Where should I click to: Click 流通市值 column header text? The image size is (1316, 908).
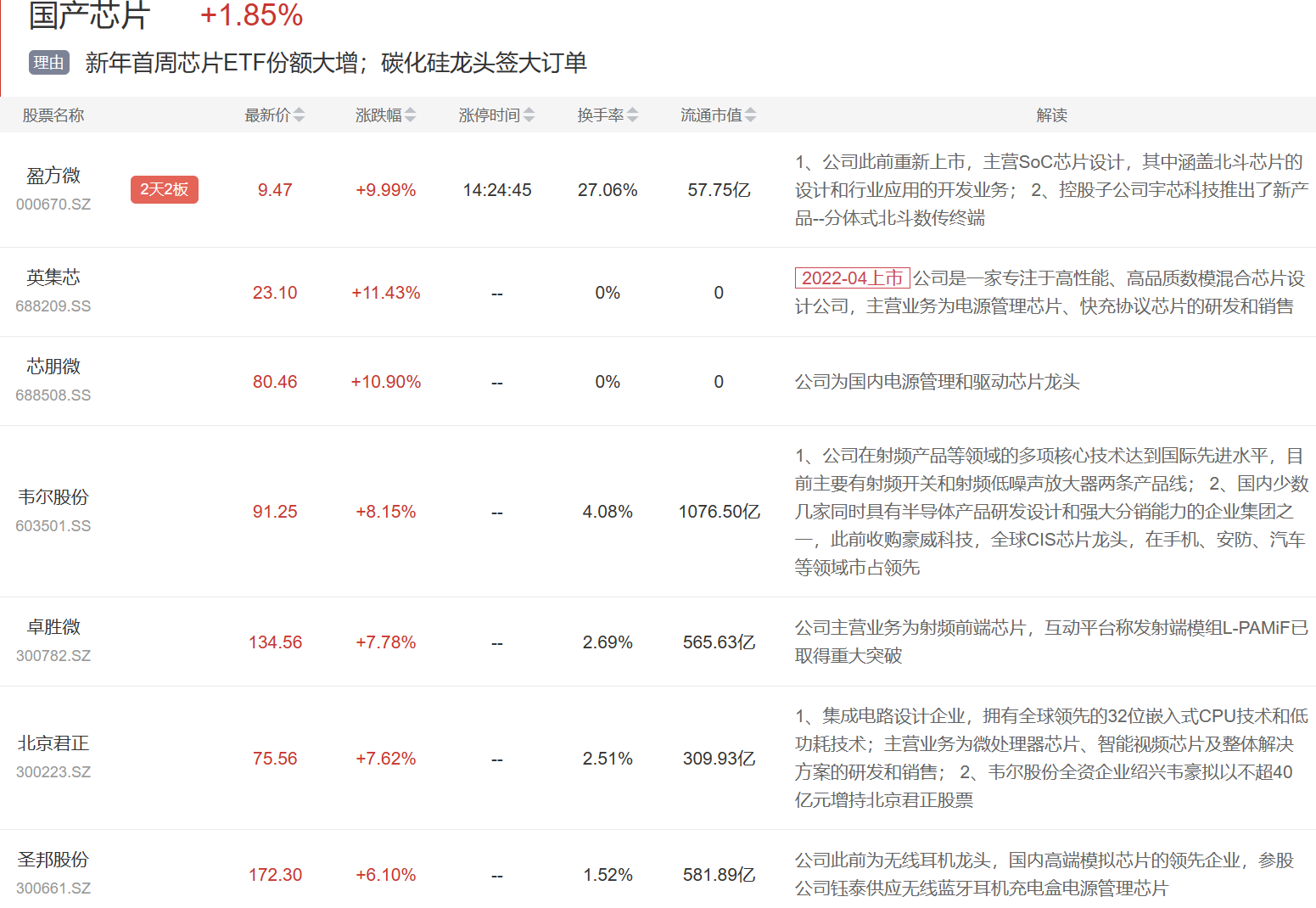(712, 115)
